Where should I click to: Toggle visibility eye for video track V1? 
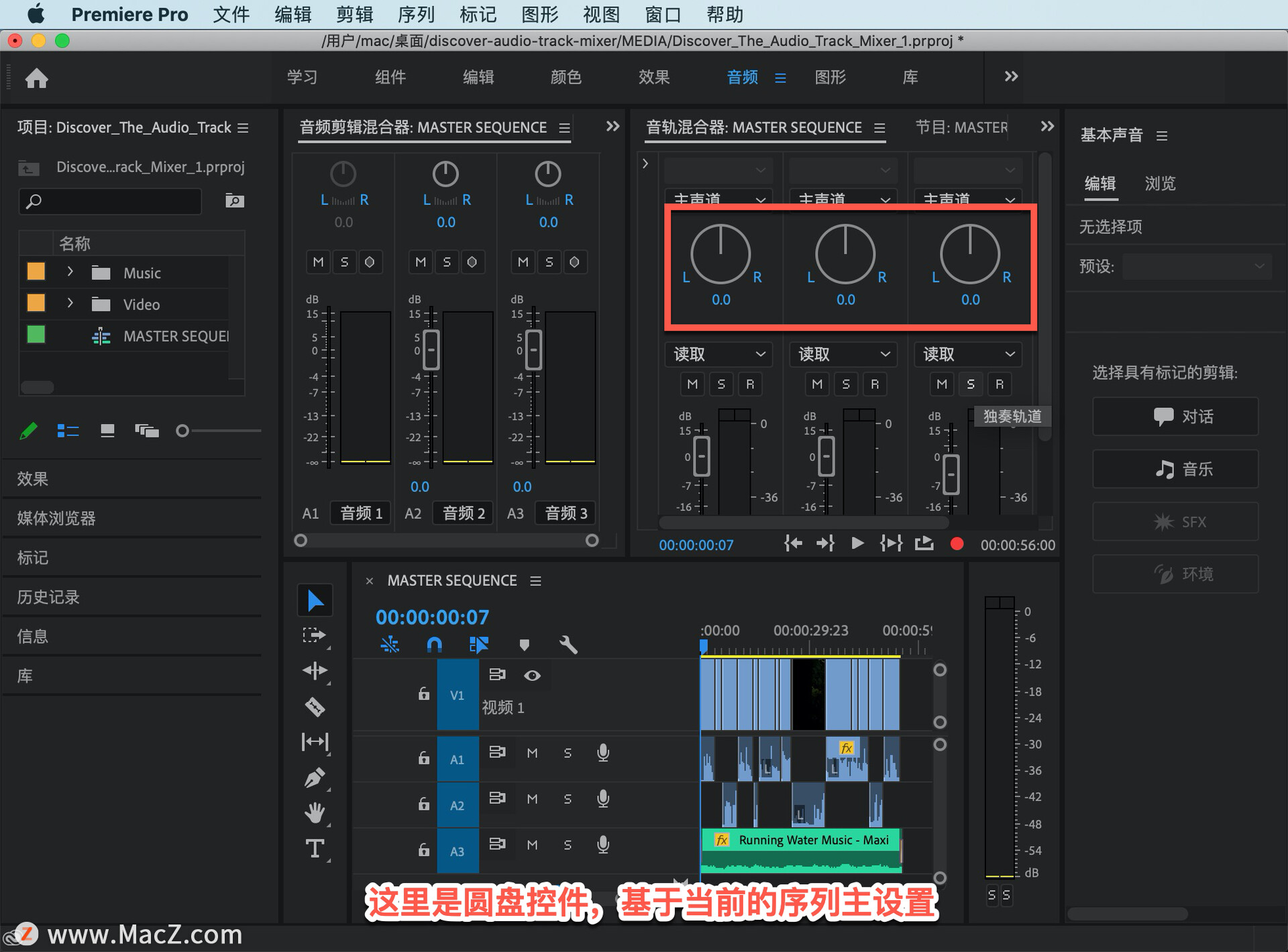(x=532, y=675)
